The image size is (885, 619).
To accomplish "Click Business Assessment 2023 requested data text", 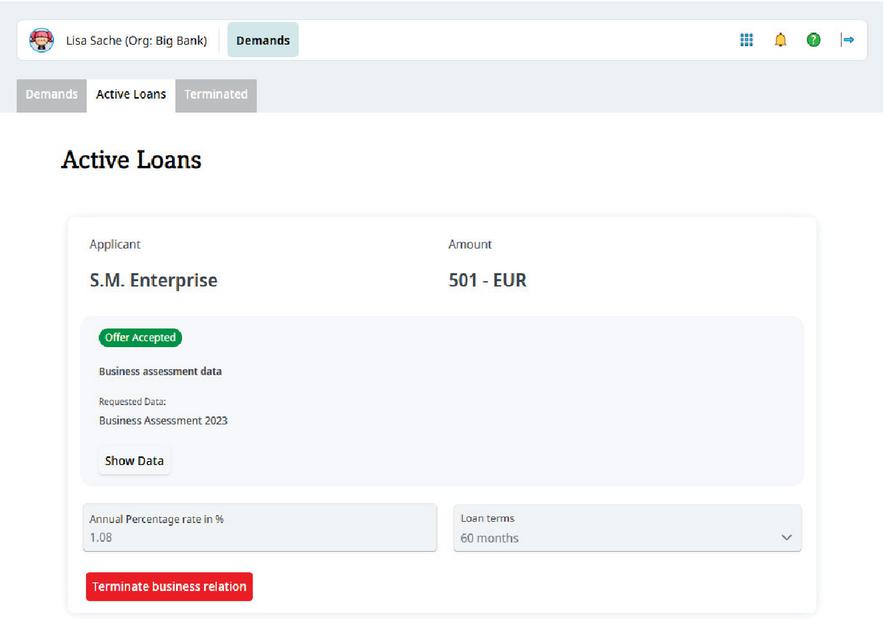I will [x=163, y=421].
